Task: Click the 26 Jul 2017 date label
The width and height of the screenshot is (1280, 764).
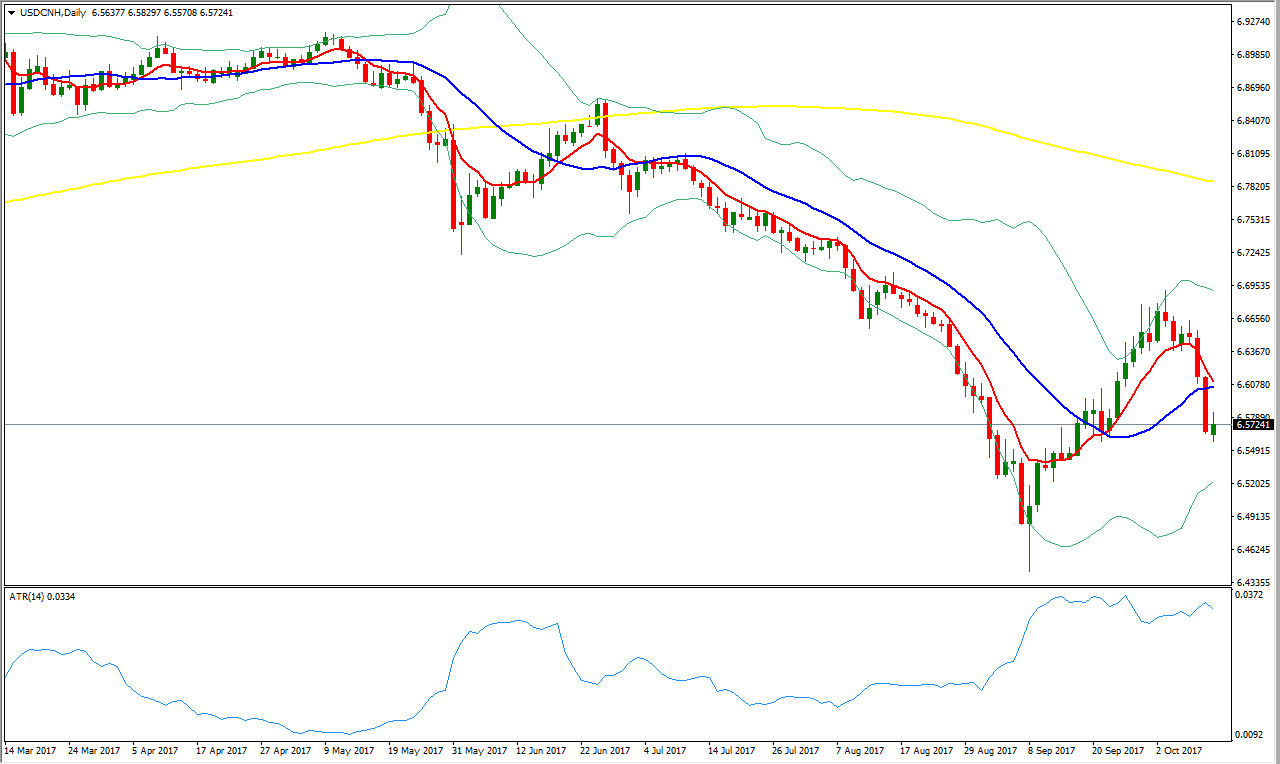Action: tap(797, 749)
